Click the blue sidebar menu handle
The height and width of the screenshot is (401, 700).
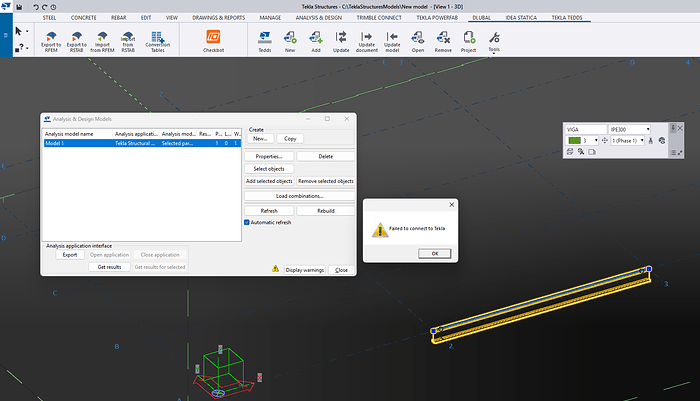(6, 35)
